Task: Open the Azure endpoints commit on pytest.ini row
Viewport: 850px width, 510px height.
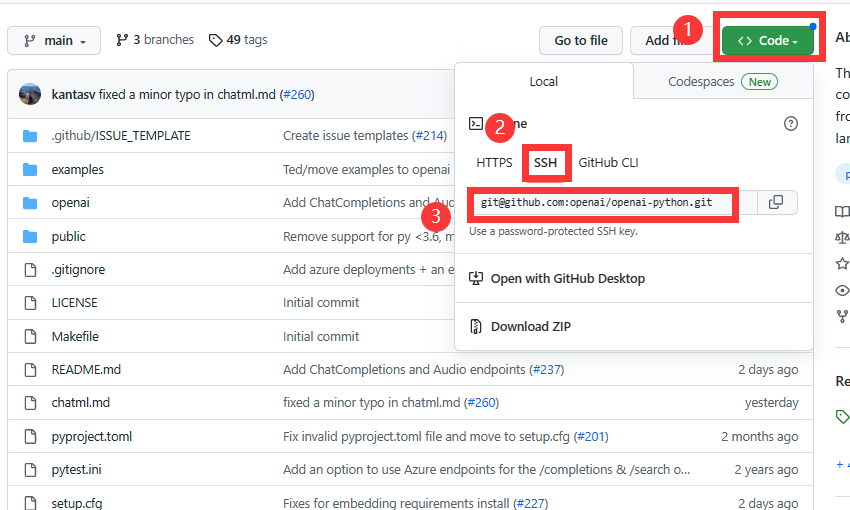Action: 486,470
